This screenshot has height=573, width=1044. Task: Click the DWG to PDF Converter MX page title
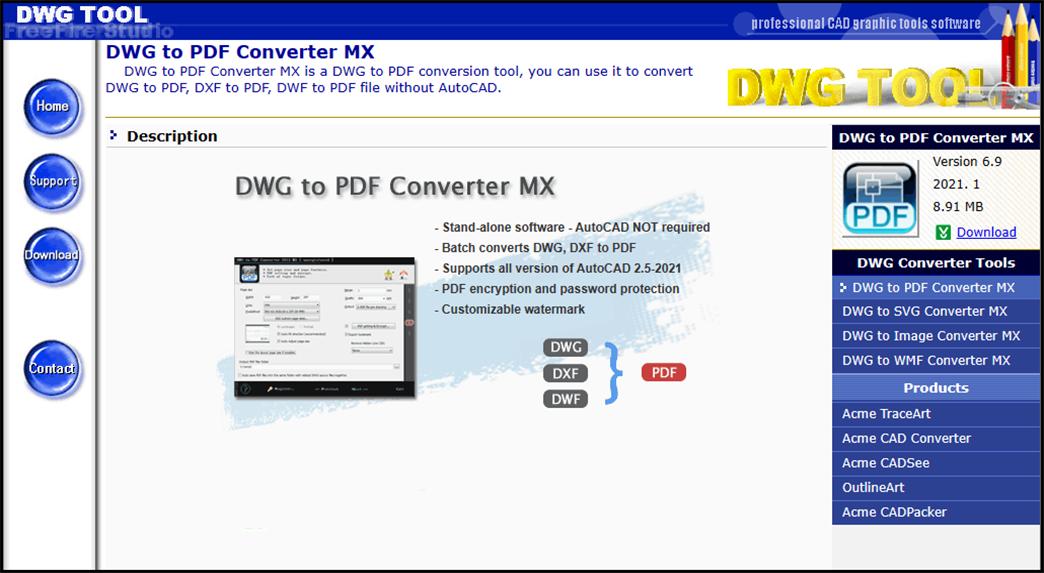click(x=240, y=52)
